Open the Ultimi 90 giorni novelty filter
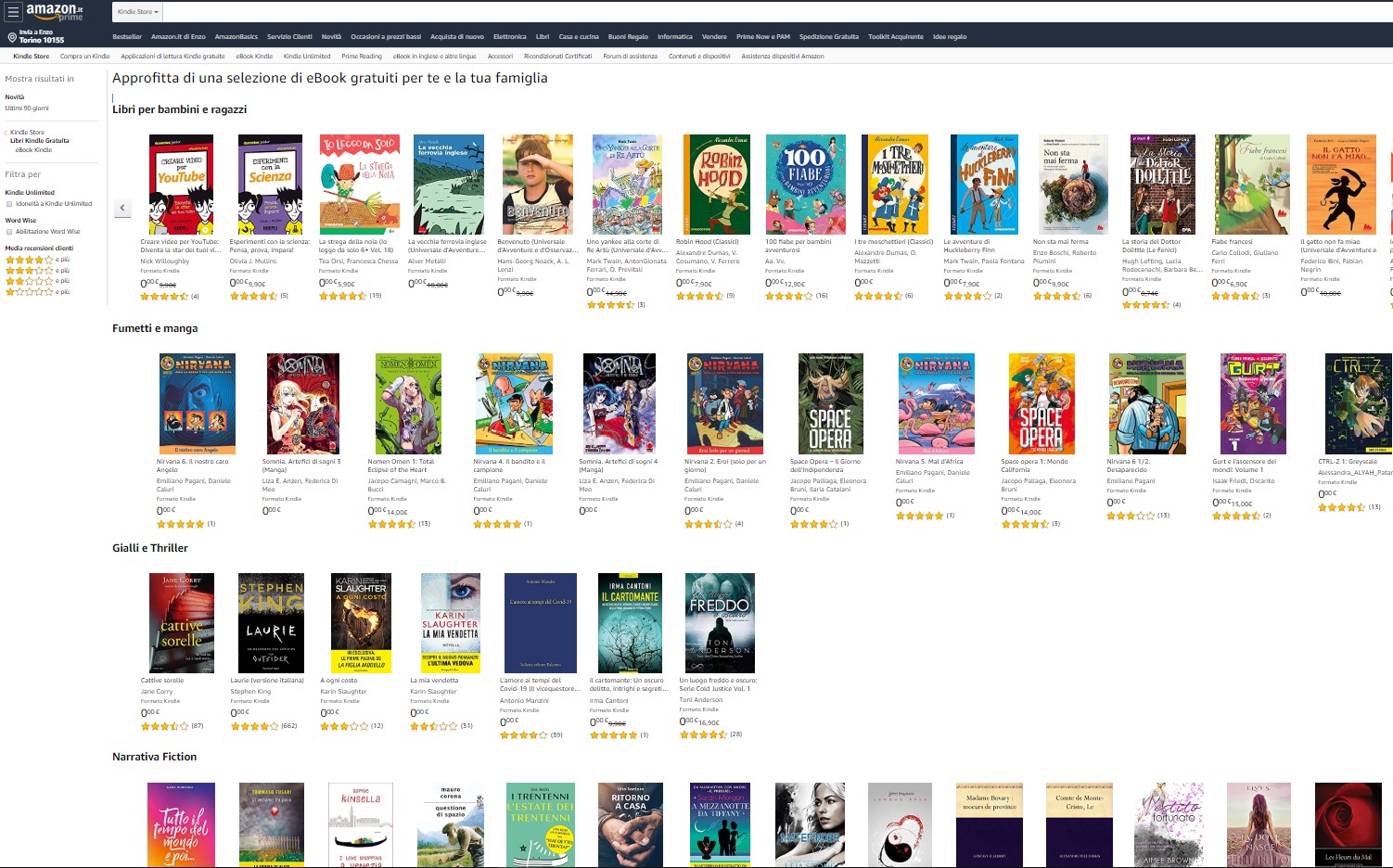Screen dimensions: 1393x868 (27, 108)
